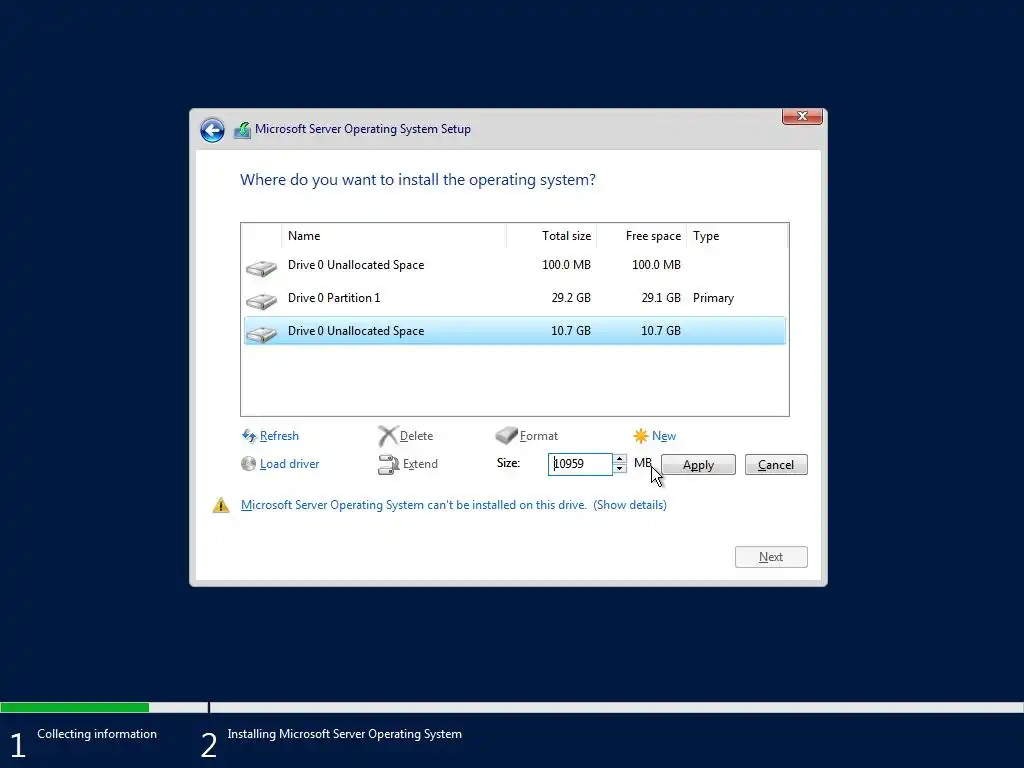
Task: Sort by the Type column header
Action: [x=737, y=236]
